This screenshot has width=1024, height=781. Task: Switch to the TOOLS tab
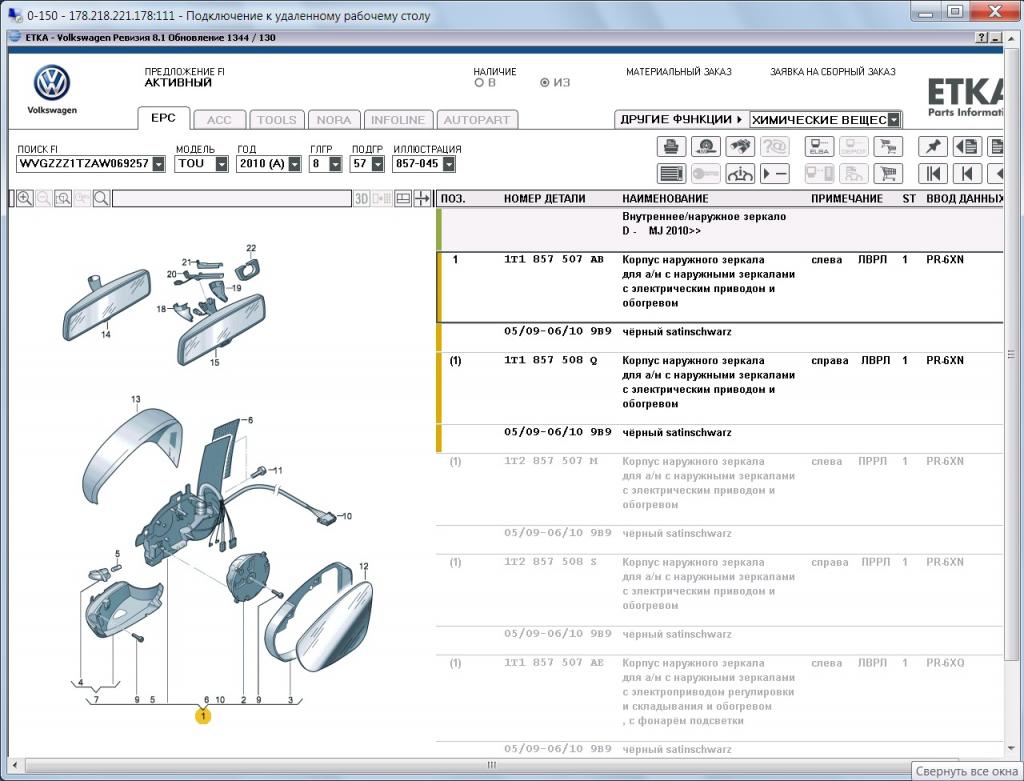(277, 120)
